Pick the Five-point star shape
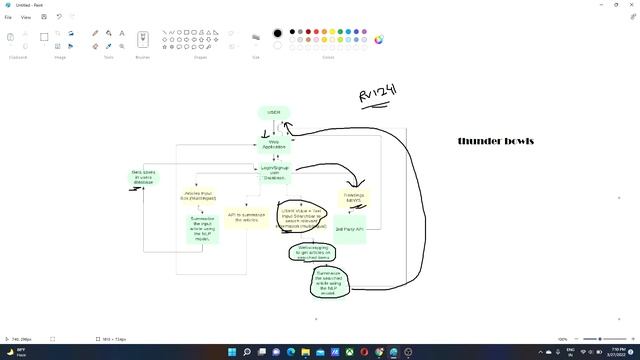Viewport: 640px width, 360px height. coord(164,47)
